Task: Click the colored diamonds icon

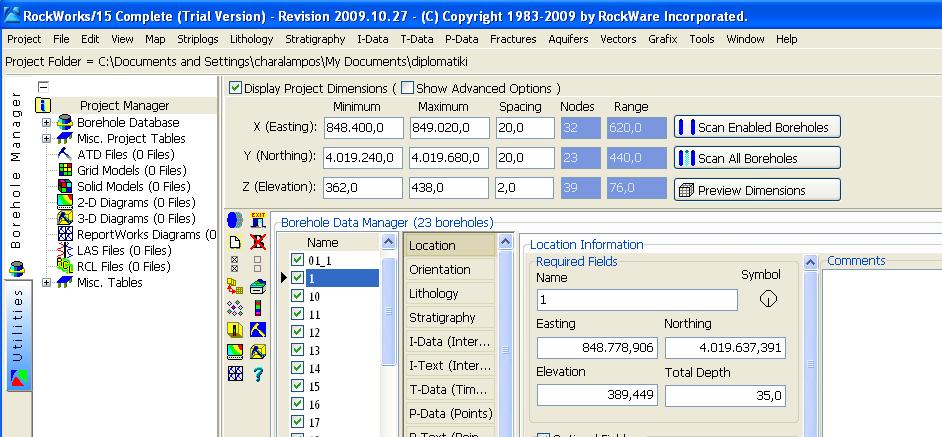Action: (x=235, y=308)
